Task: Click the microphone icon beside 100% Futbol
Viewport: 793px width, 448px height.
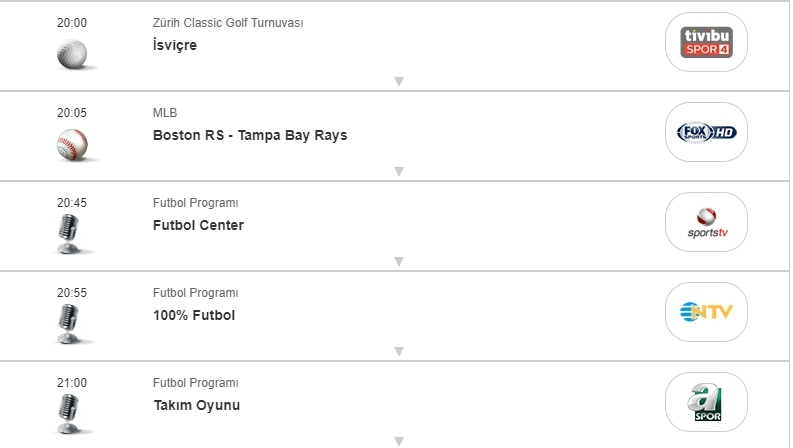Action: 69,324
